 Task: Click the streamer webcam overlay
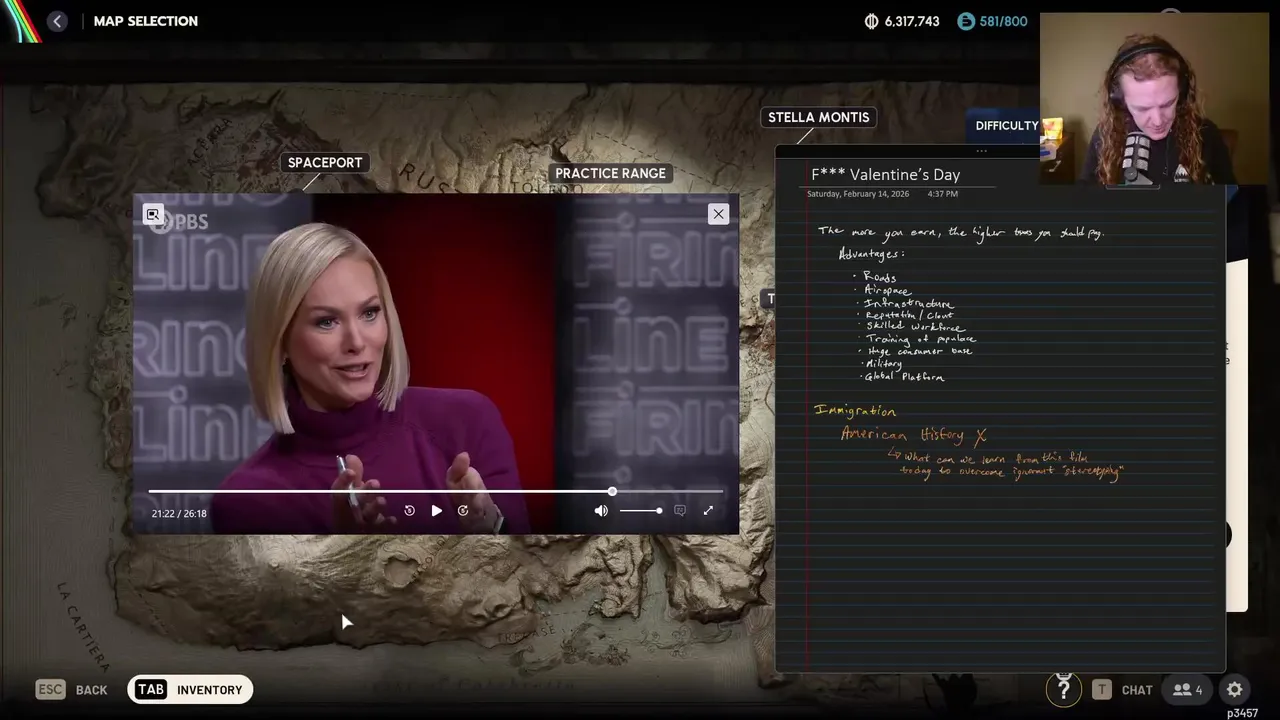1153,98
